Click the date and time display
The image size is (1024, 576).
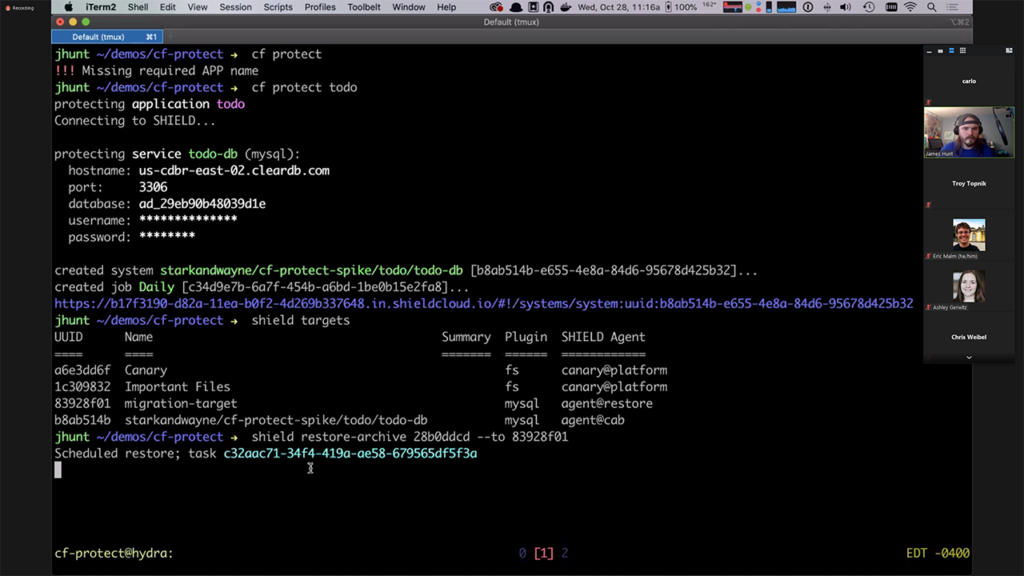(x=618, y=7)
